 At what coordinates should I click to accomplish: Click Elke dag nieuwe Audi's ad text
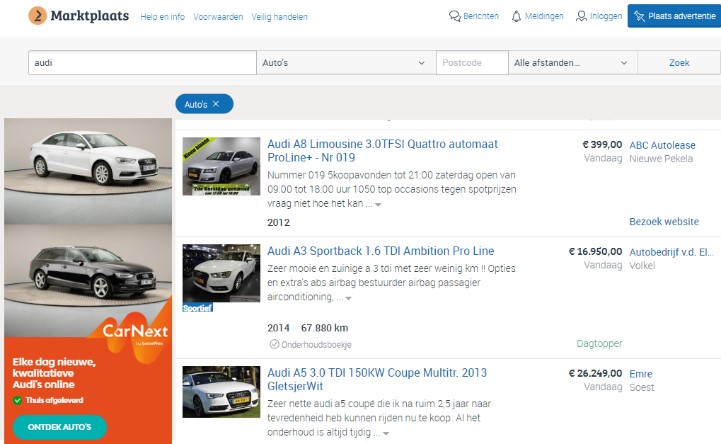54,373
